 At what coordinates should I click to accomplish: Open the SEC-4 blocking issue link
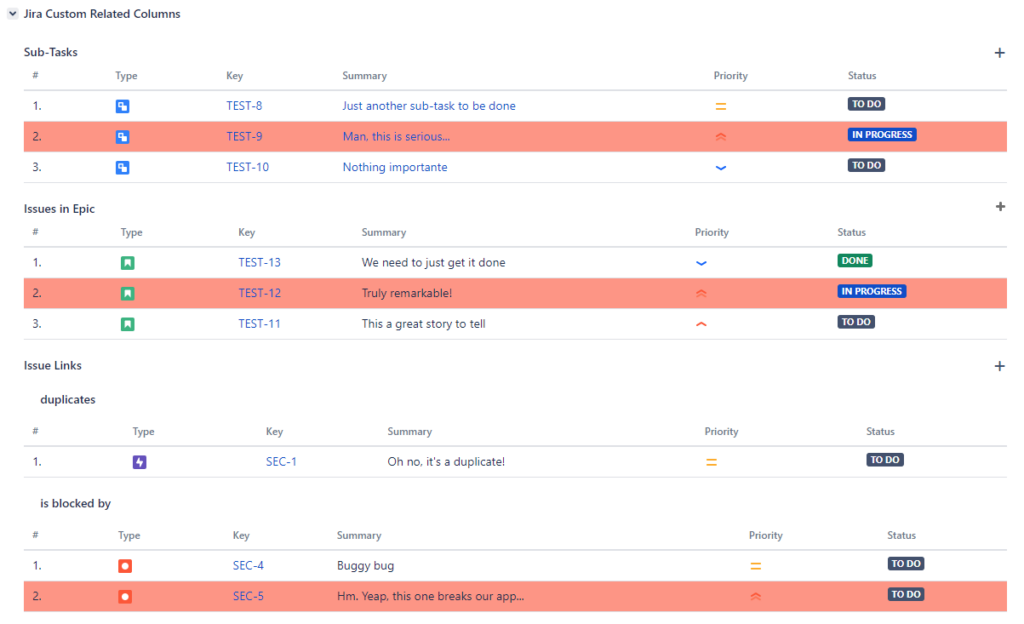[x=248, y=565]
